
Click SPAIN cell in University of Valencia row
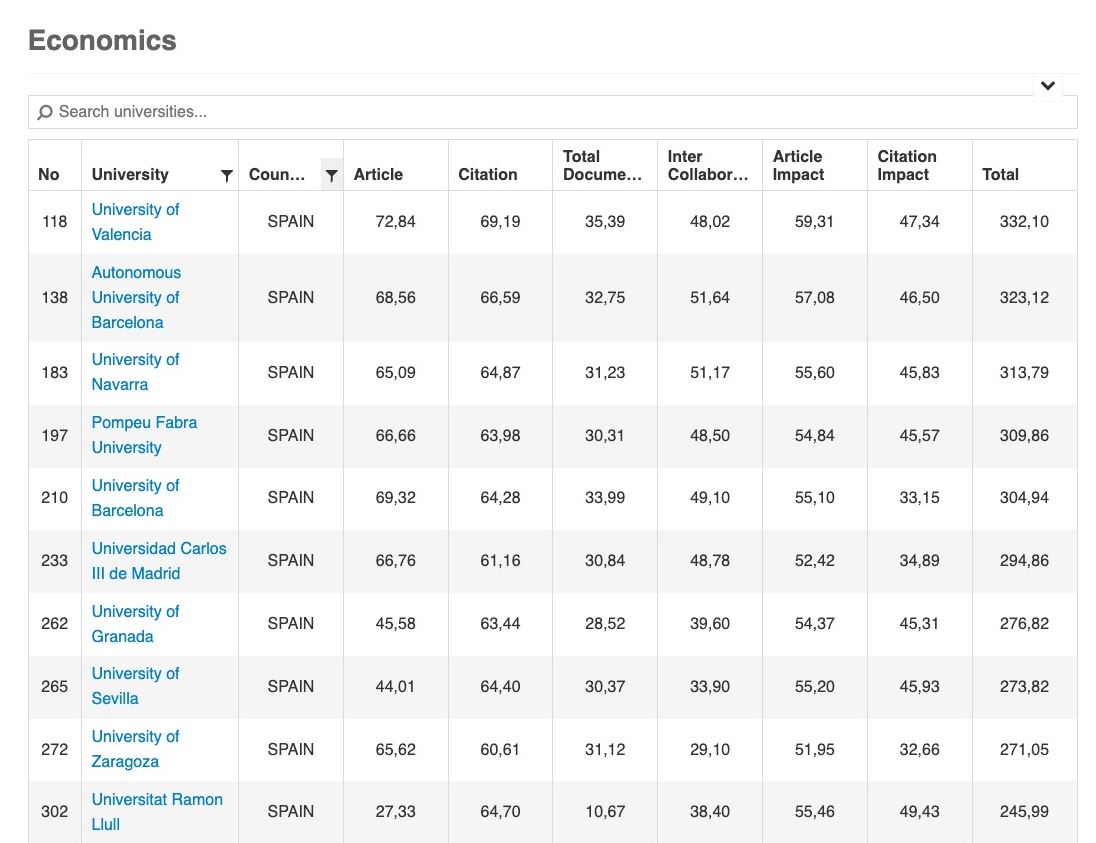click(x=291, y=222)
